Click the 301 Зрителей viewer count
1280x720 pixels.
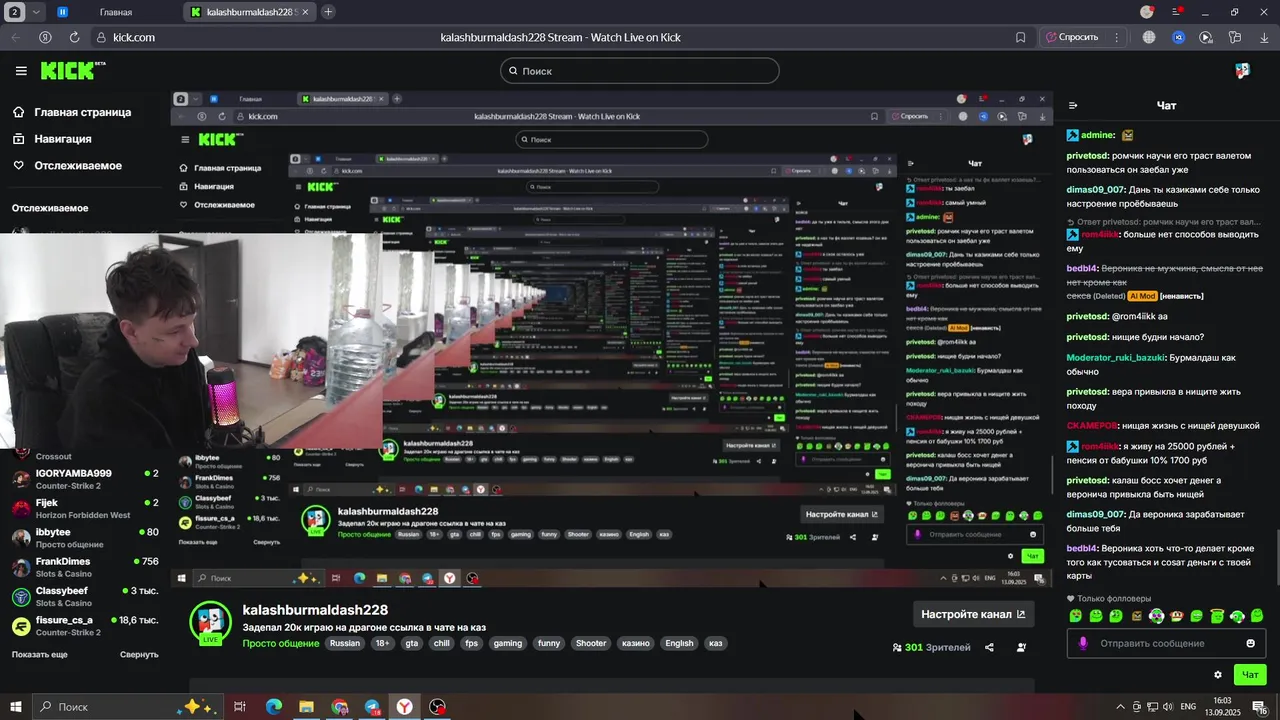(931, 647)
